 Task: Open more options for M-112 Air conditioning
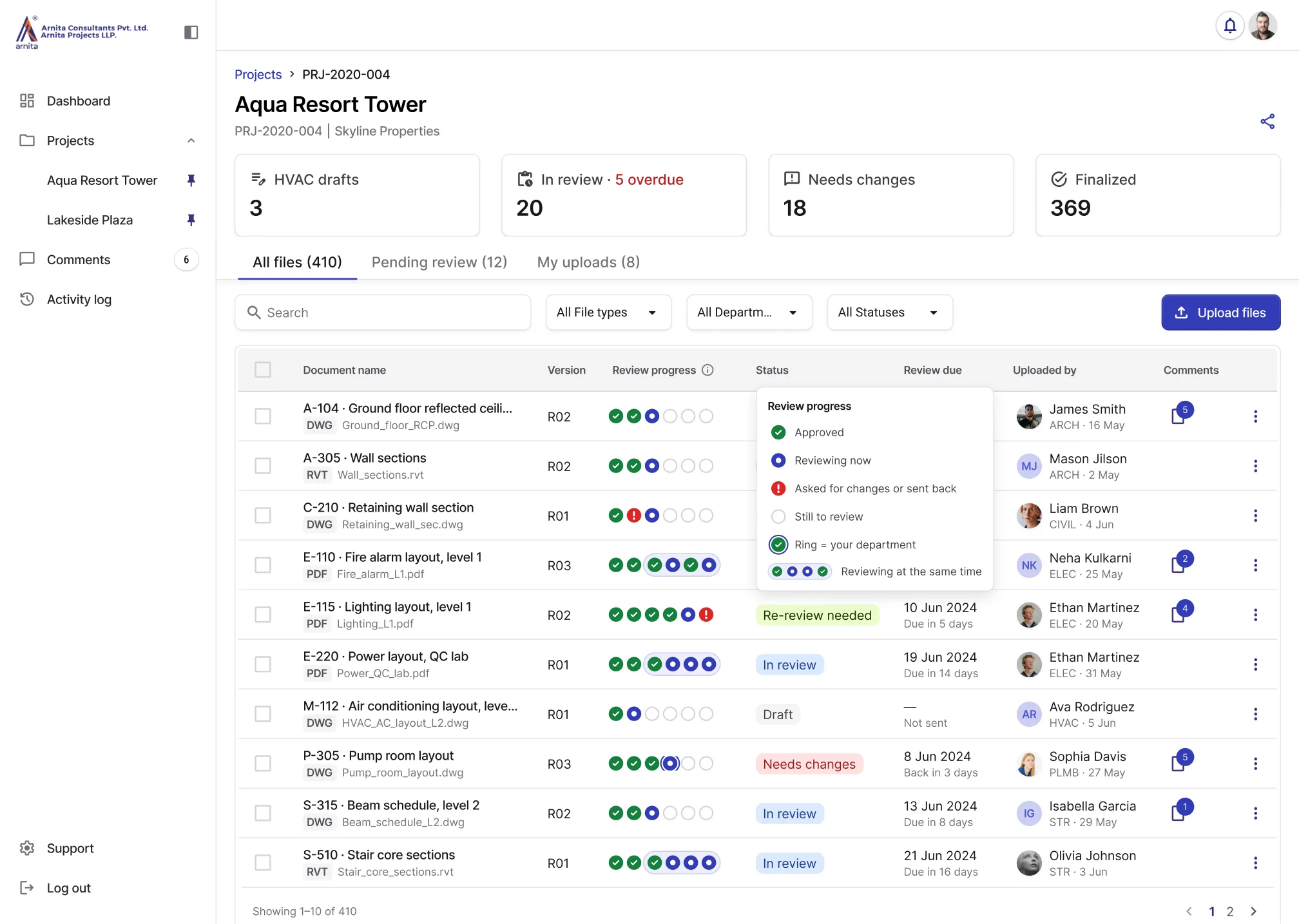click(1255, 714)
